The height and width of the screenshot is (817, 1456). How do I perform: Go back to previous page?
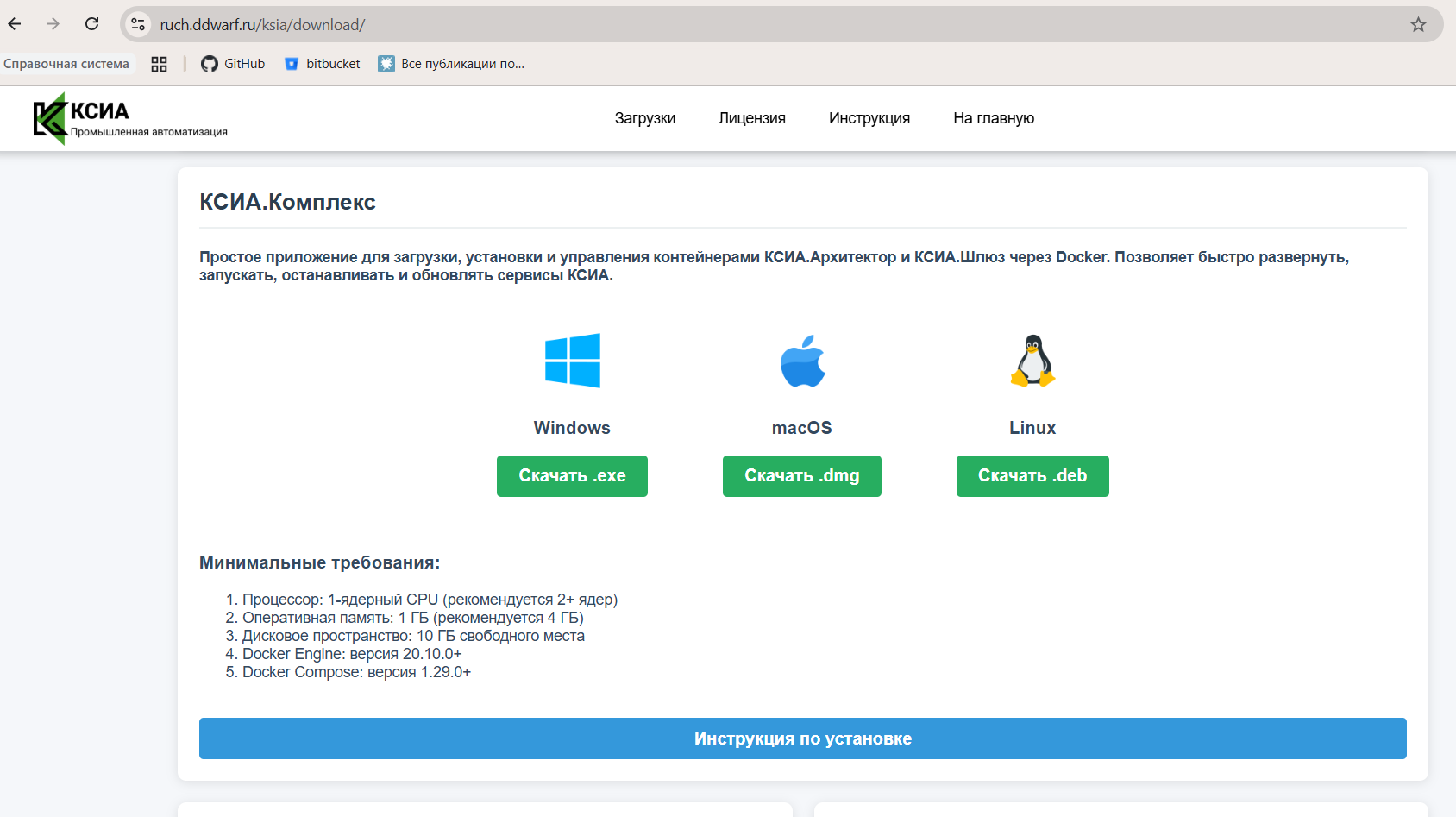(15, 24)
